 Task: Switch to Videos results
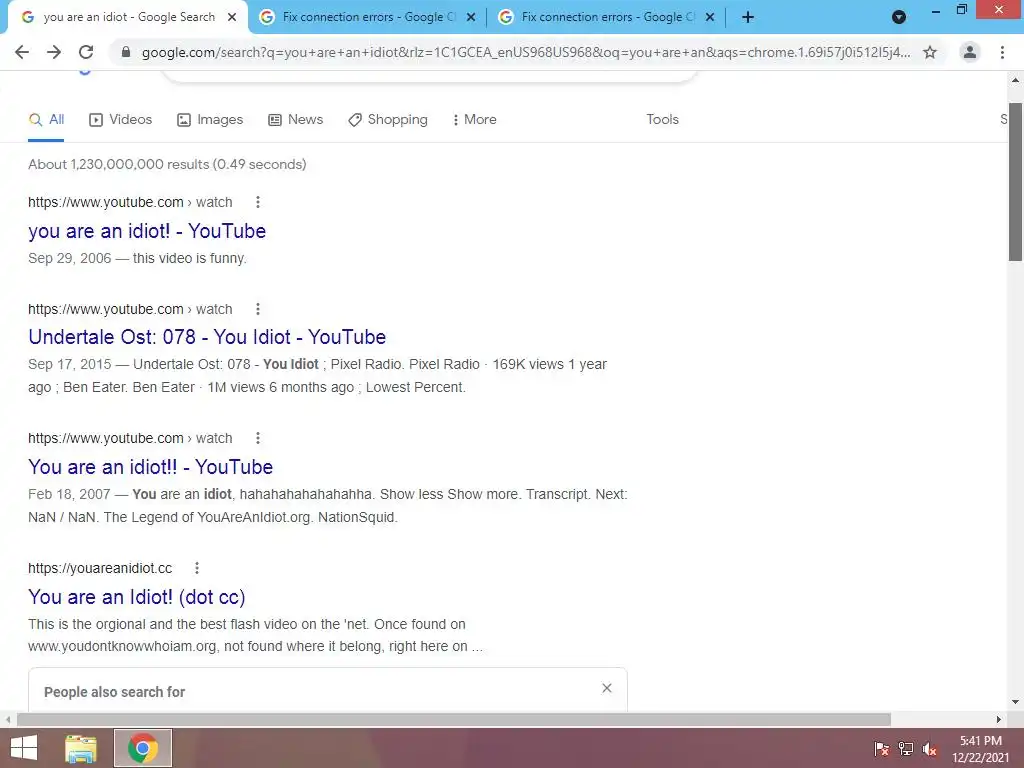(121, 120)
